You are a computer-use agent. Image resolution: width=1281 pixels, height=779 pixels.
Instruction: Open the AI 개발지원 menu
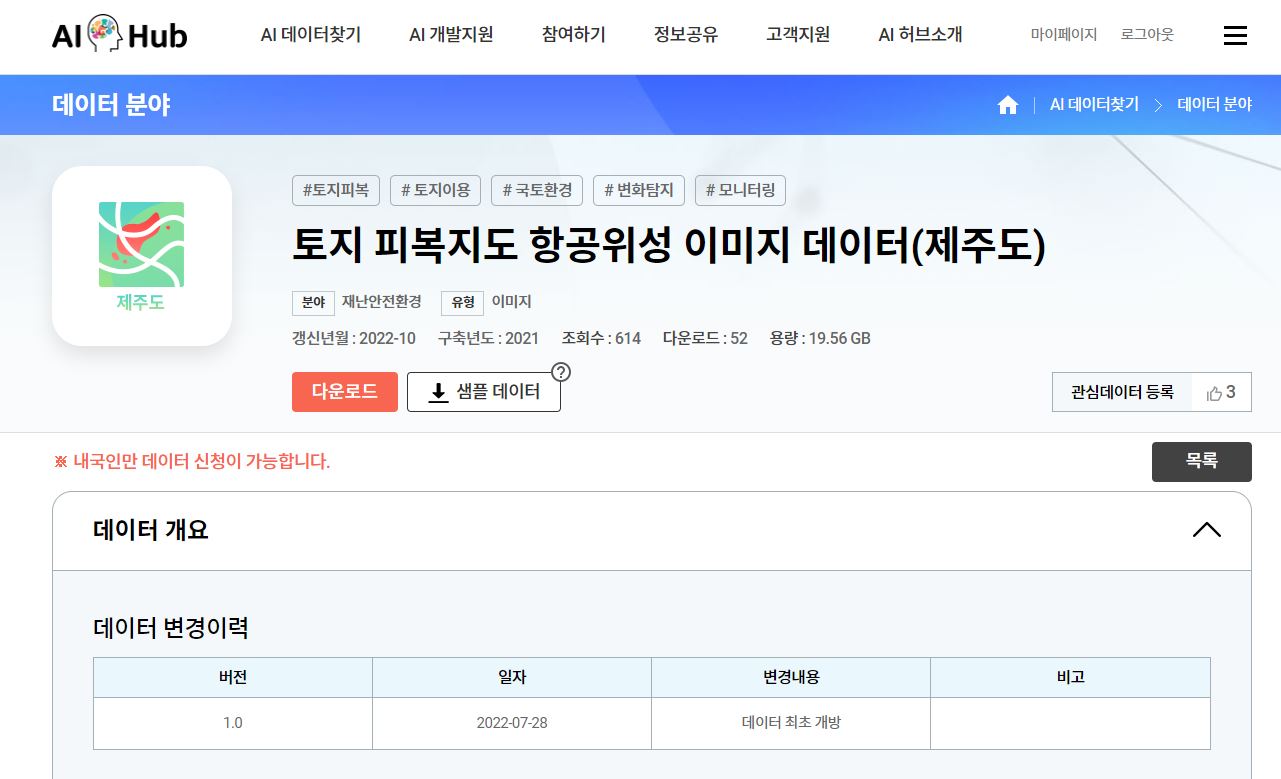451,35
